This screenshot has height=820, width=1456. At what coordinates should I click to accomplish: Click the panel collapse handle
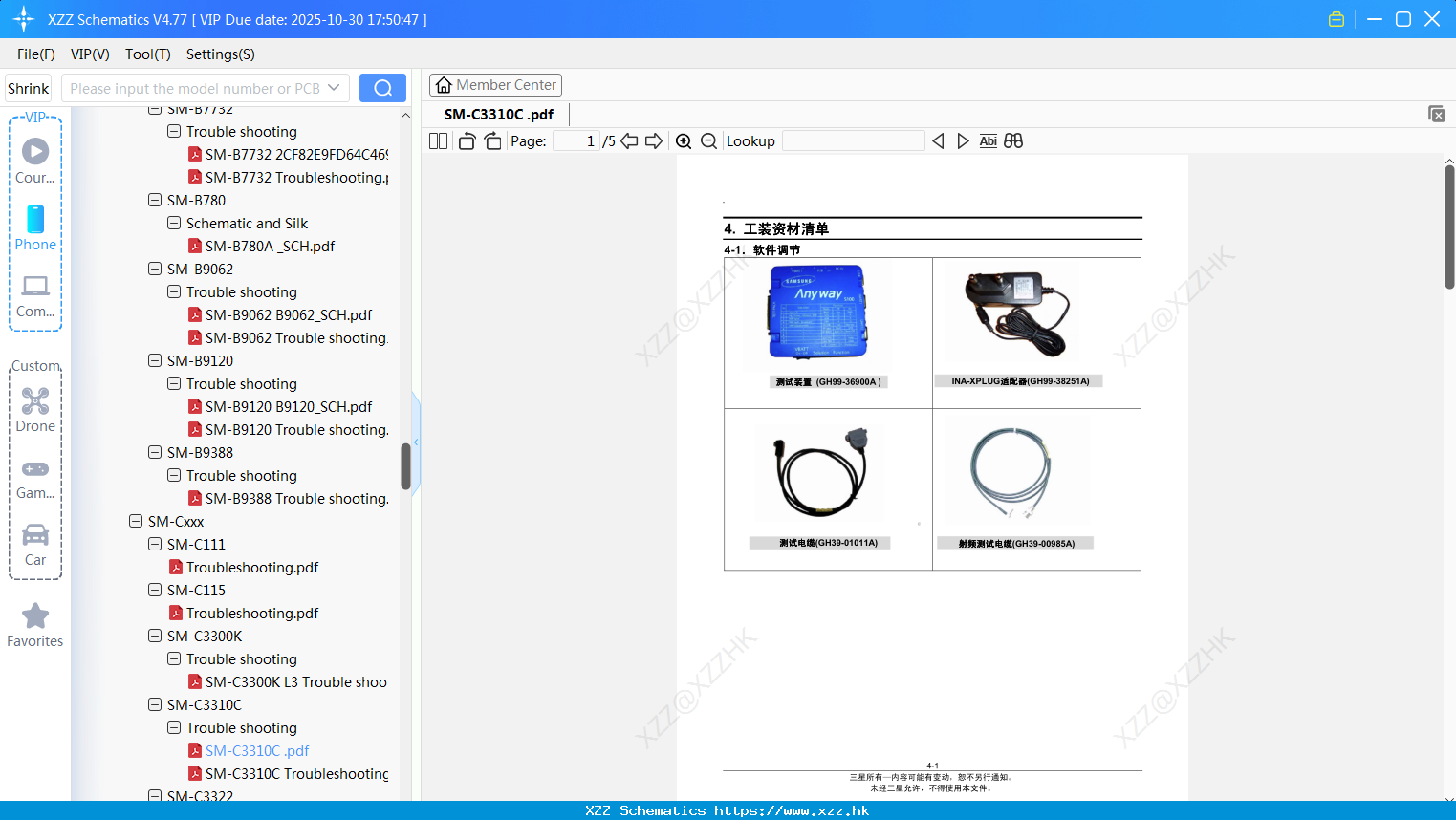416,442
